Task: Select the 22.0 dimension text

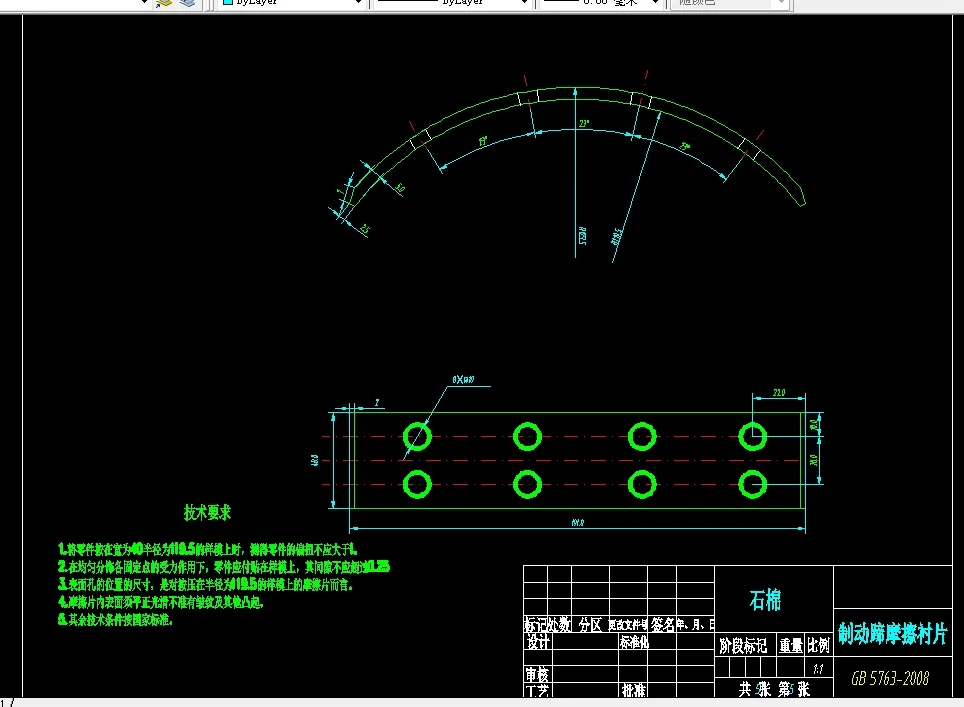Action: [779, 392]
